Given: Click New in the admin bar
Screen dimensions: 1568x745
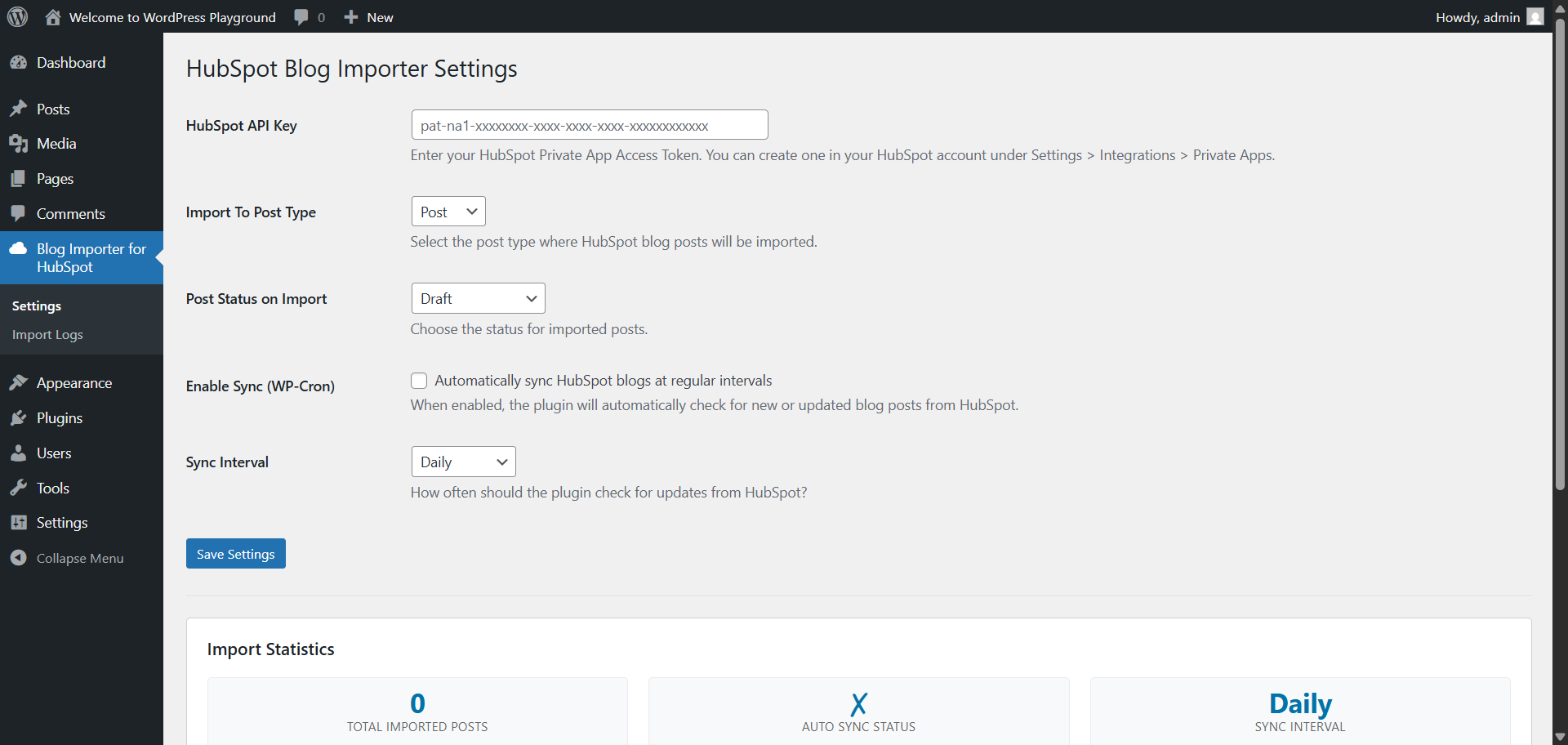Looking at the screenshot, I should click(369, 17).
